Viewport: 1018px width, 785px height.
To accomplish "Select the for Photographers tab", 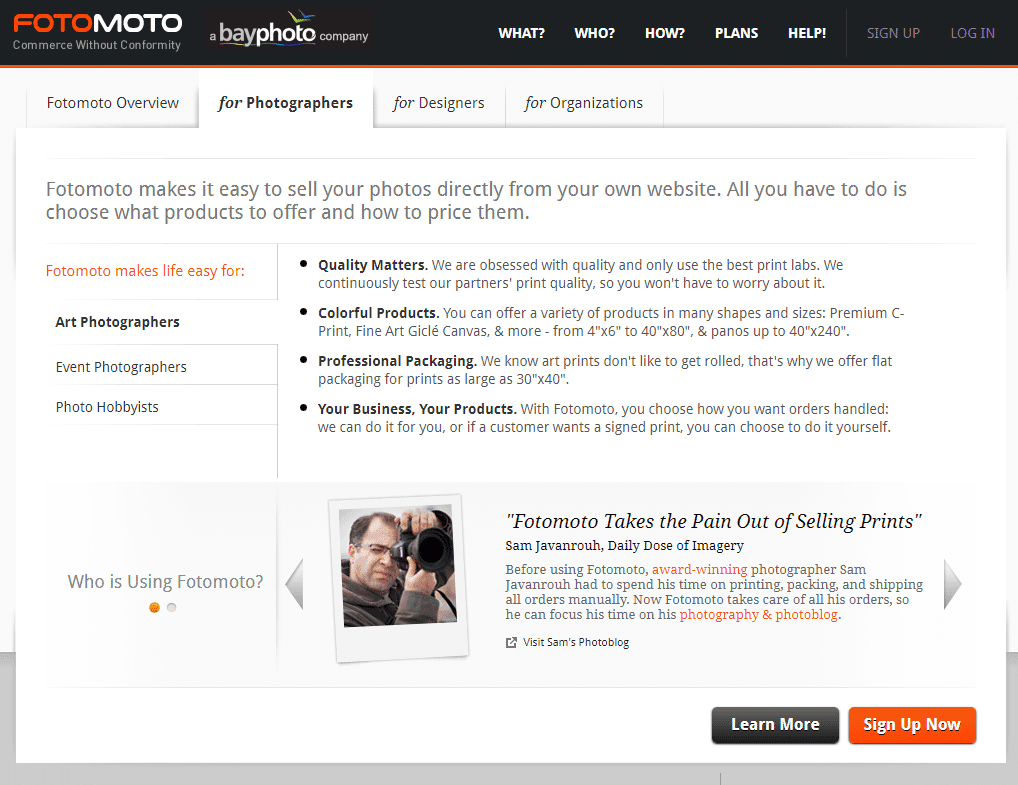I will pyautogui.click(x=286, y=103).
